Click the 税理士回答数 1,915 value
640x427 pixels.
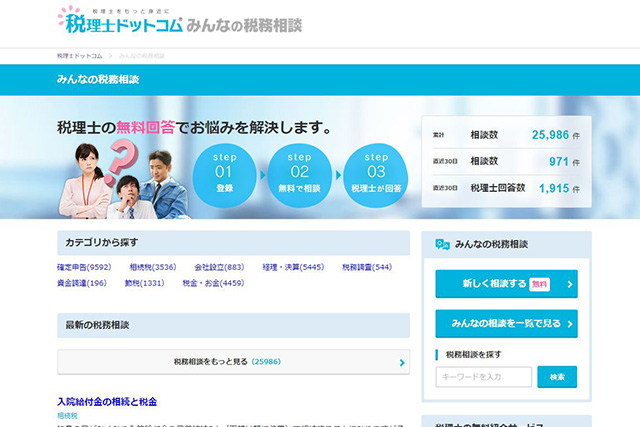point(554,188)
